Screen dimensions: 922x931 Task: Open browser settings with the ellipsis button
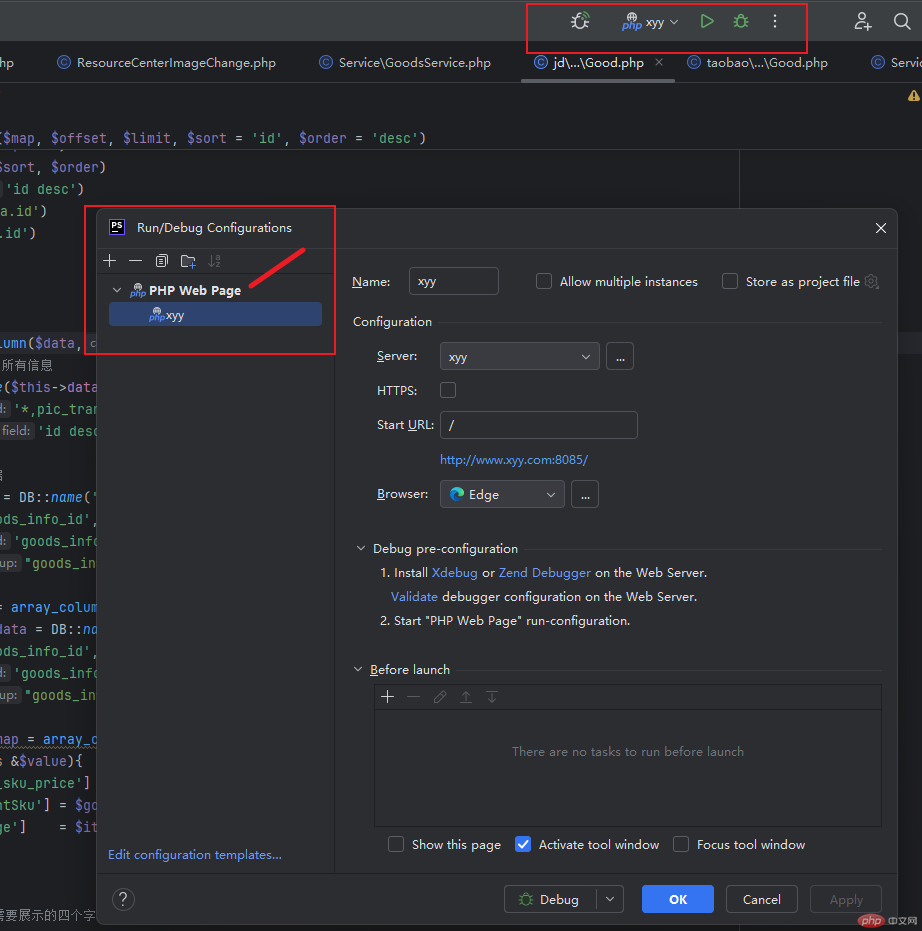pyautogui.click(x=585, y=494)
